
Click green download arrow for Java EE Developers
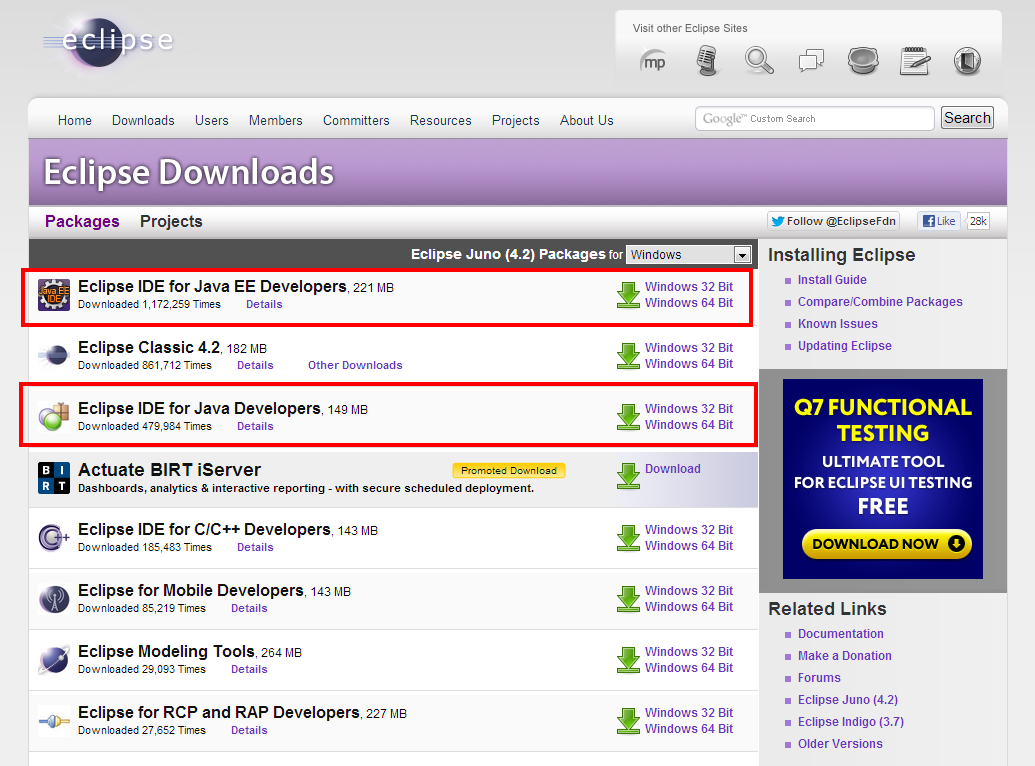[x=628, y=295]
